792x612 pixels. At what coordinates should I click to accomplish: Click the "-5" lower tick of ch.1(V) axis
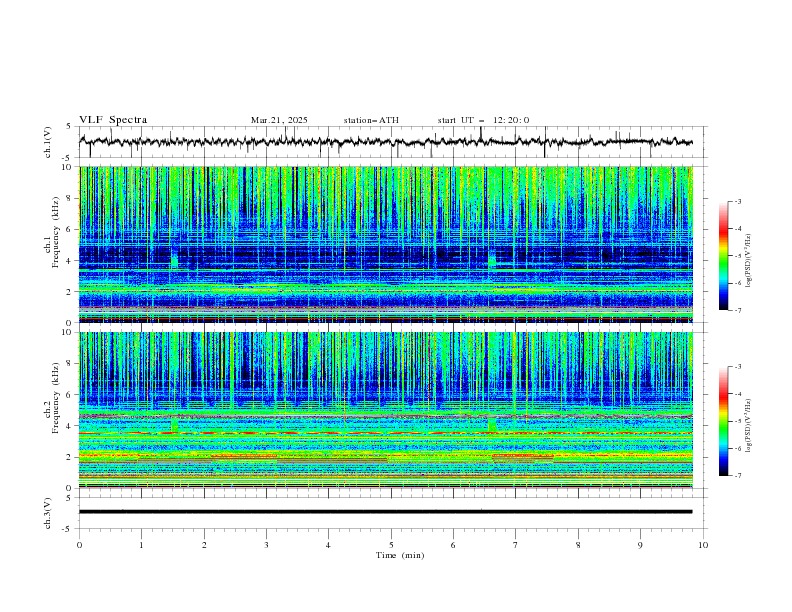(x=68, y=158)
